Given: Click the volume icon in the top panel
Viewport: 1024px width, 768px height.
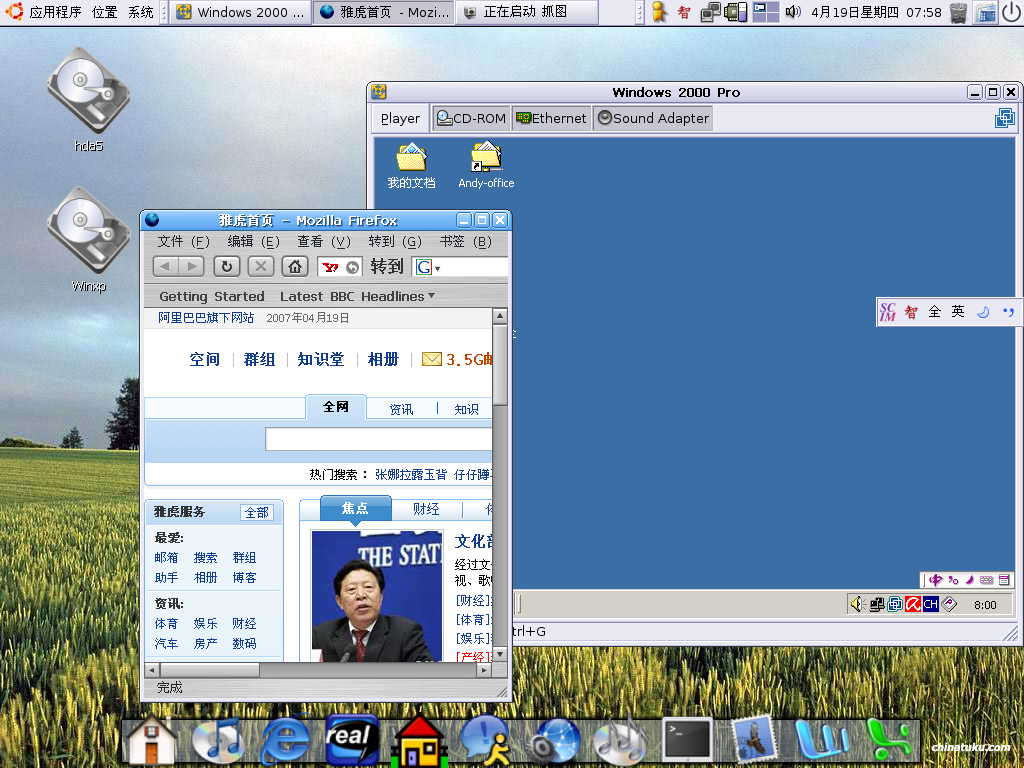Looking at the screenshot, I should pos(793,12).
